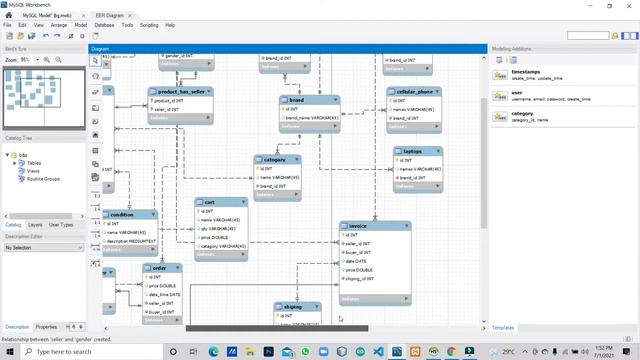Collapse the brand table box
The image size is (640, 360).
[336, 100]
